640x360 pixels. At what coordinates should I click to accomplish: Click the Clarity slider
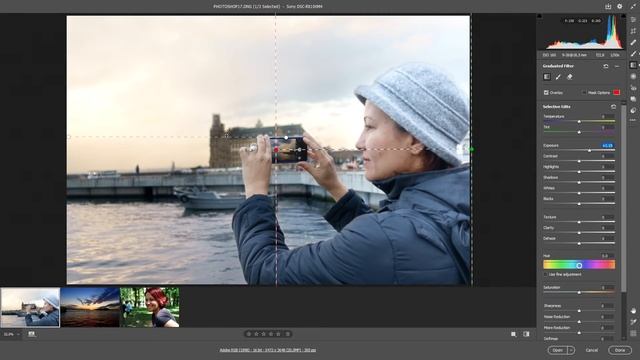pos(579,233)
